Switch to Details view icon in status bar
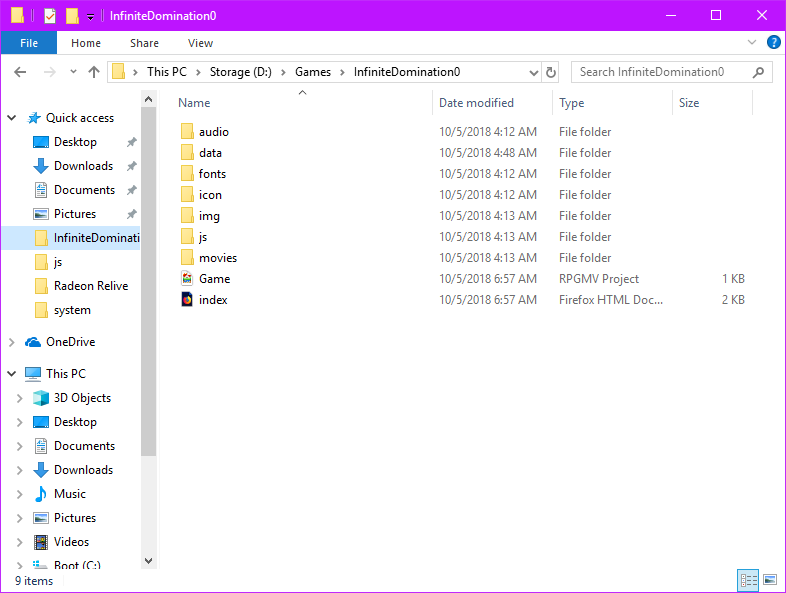The width and height of the screenshot is (786, 593). [x=748, y=580]
